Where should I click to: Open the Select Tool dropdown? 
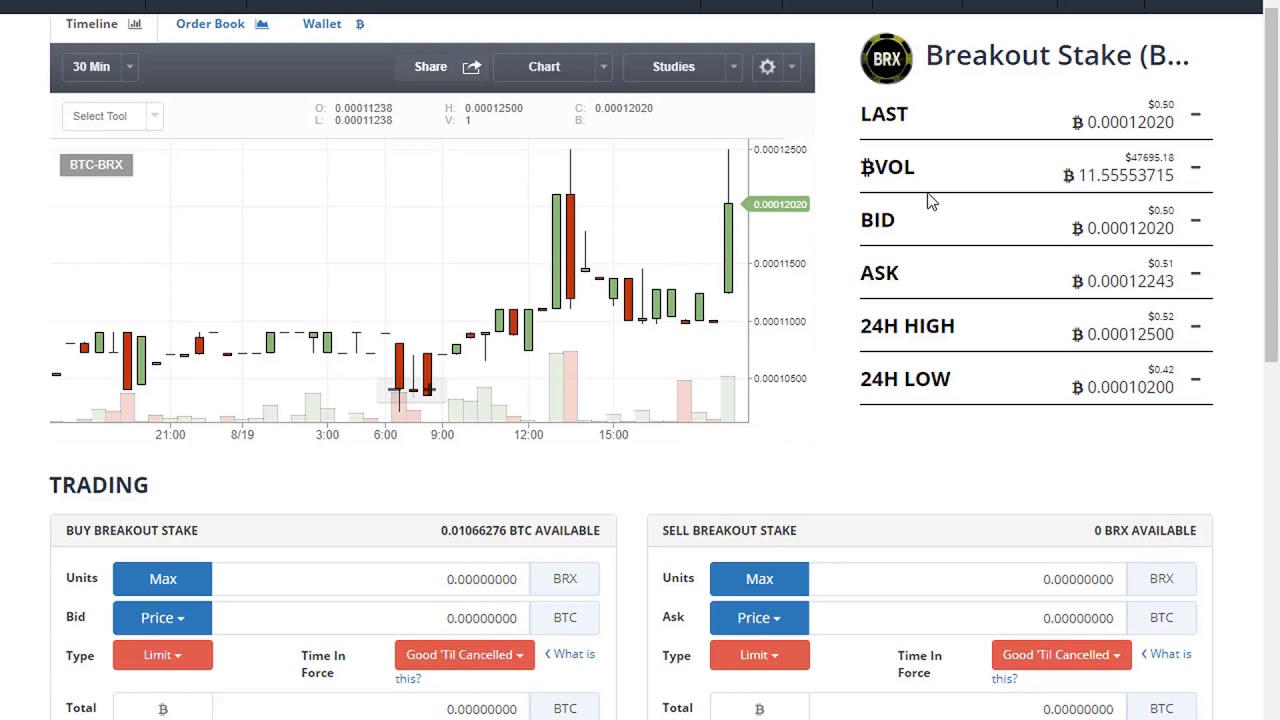(112, 116)
